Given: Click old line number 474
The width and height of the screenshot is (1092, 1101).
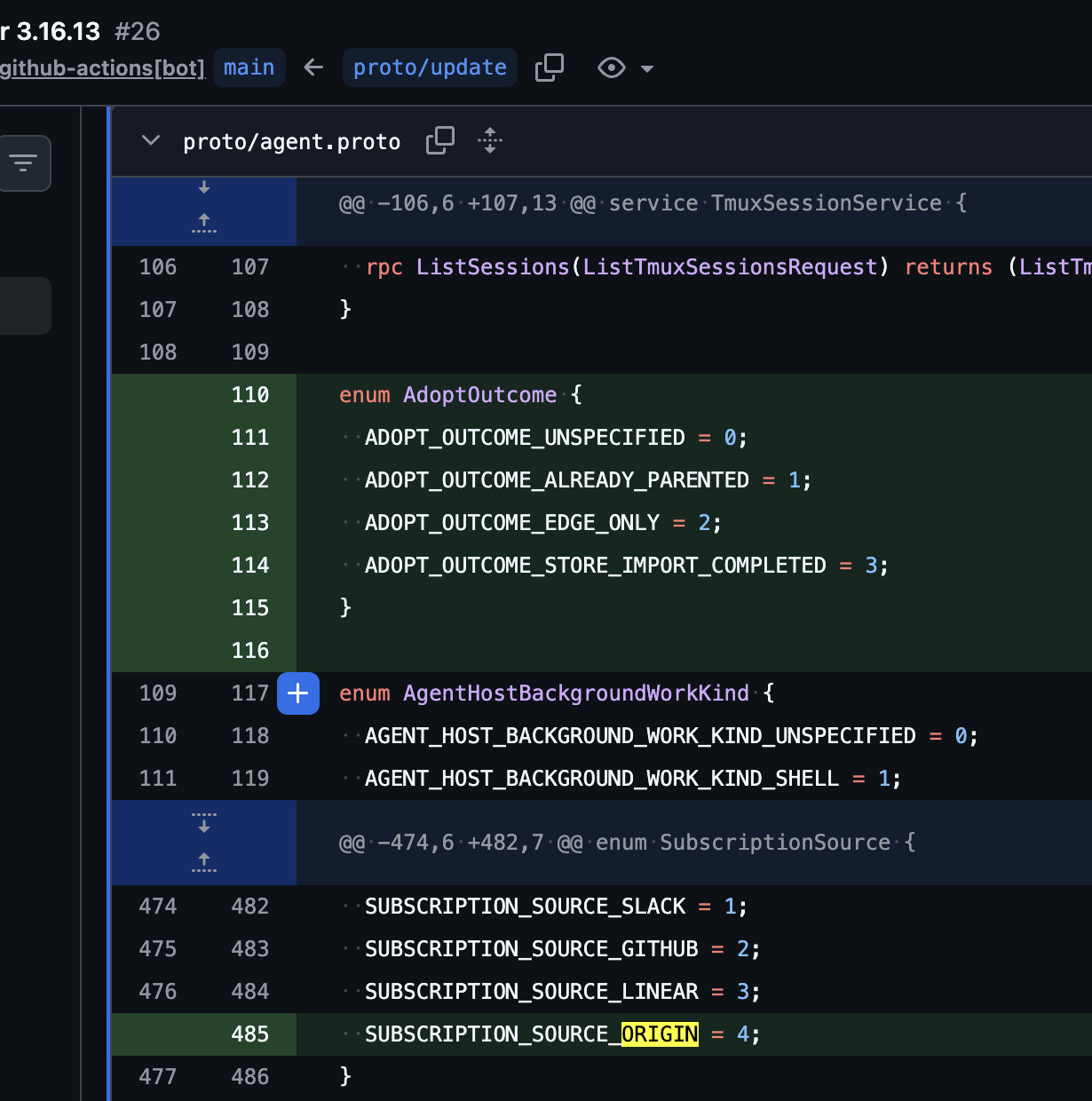Looking at the screenshot, I should [158, 907].
